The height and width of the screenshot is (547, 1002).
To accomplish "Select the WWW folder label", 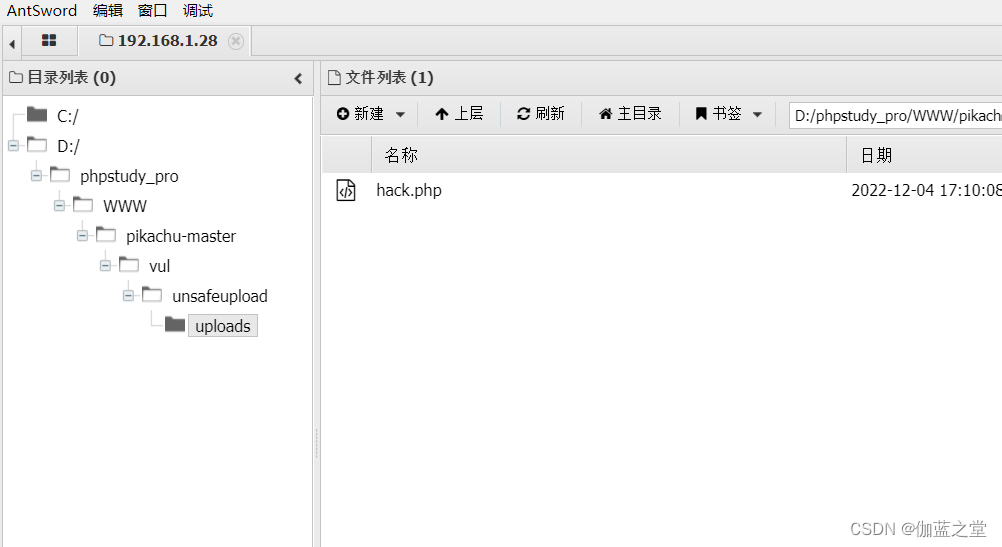I will coord(125,206).
